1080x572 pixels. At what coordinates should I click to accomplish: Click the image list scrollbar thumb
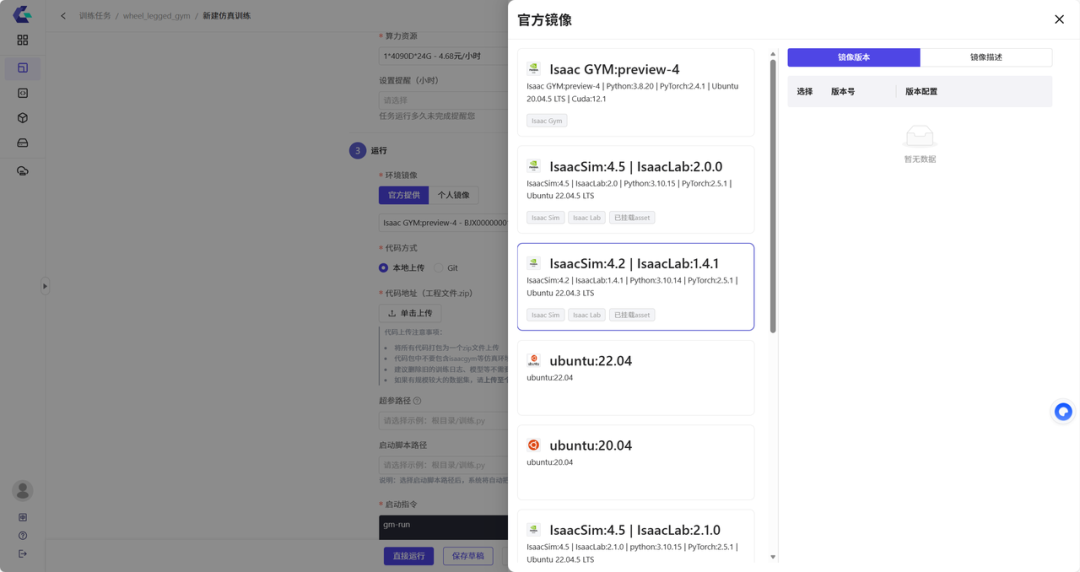pyautogui.click(x=773, y=196)
